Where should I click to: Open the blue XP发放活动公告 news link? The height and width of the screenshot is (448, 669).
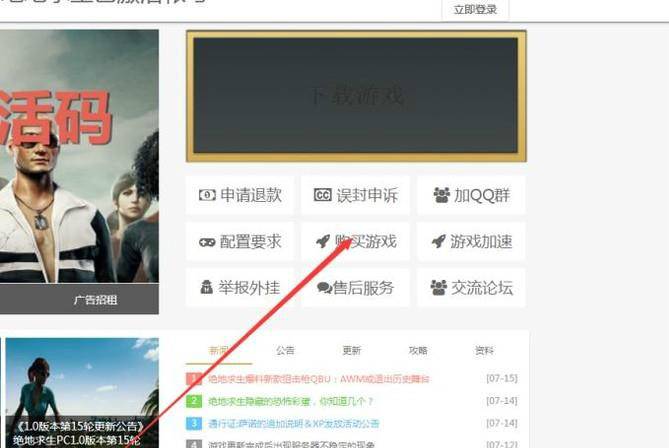point(294,424)
